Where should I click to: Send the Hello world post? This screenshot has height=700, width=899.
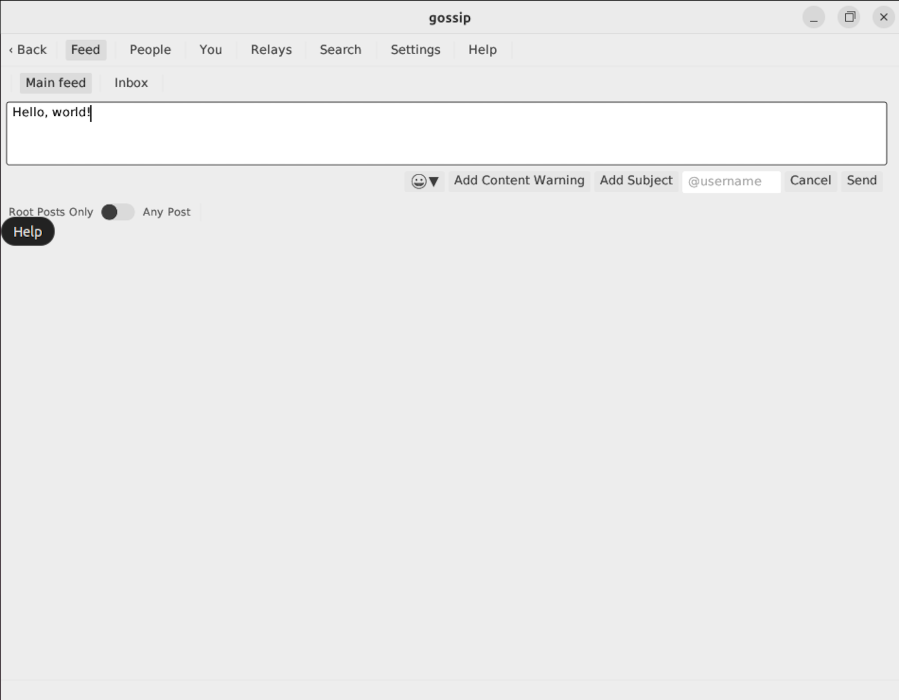coord(861,181)
